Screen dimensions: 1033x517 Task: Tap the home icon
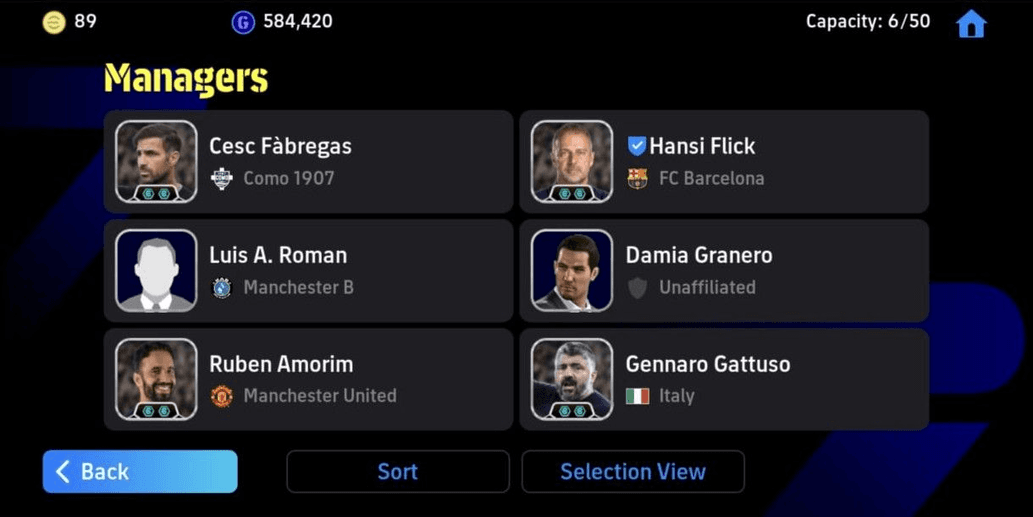coord(971,24)
